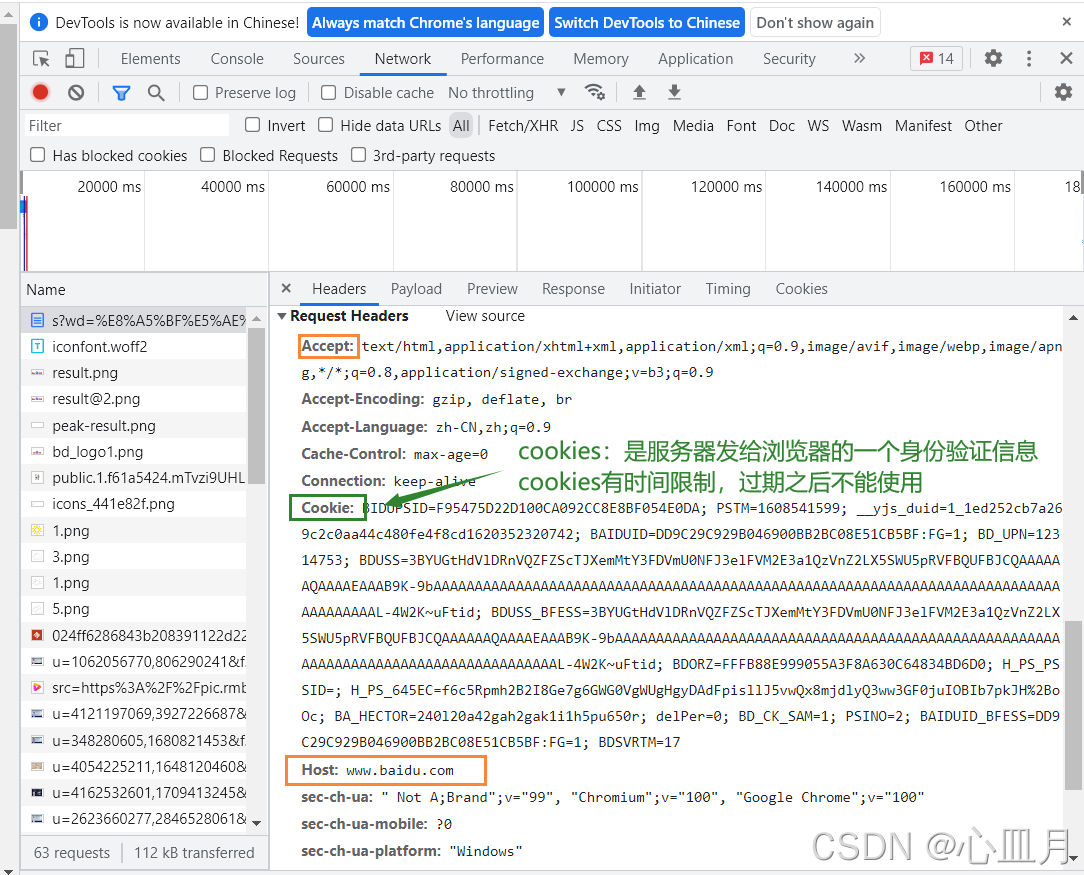Tick Has blocked cookies checkbox
This screenshot has height=875, width=1084.
tap(38, 155)
